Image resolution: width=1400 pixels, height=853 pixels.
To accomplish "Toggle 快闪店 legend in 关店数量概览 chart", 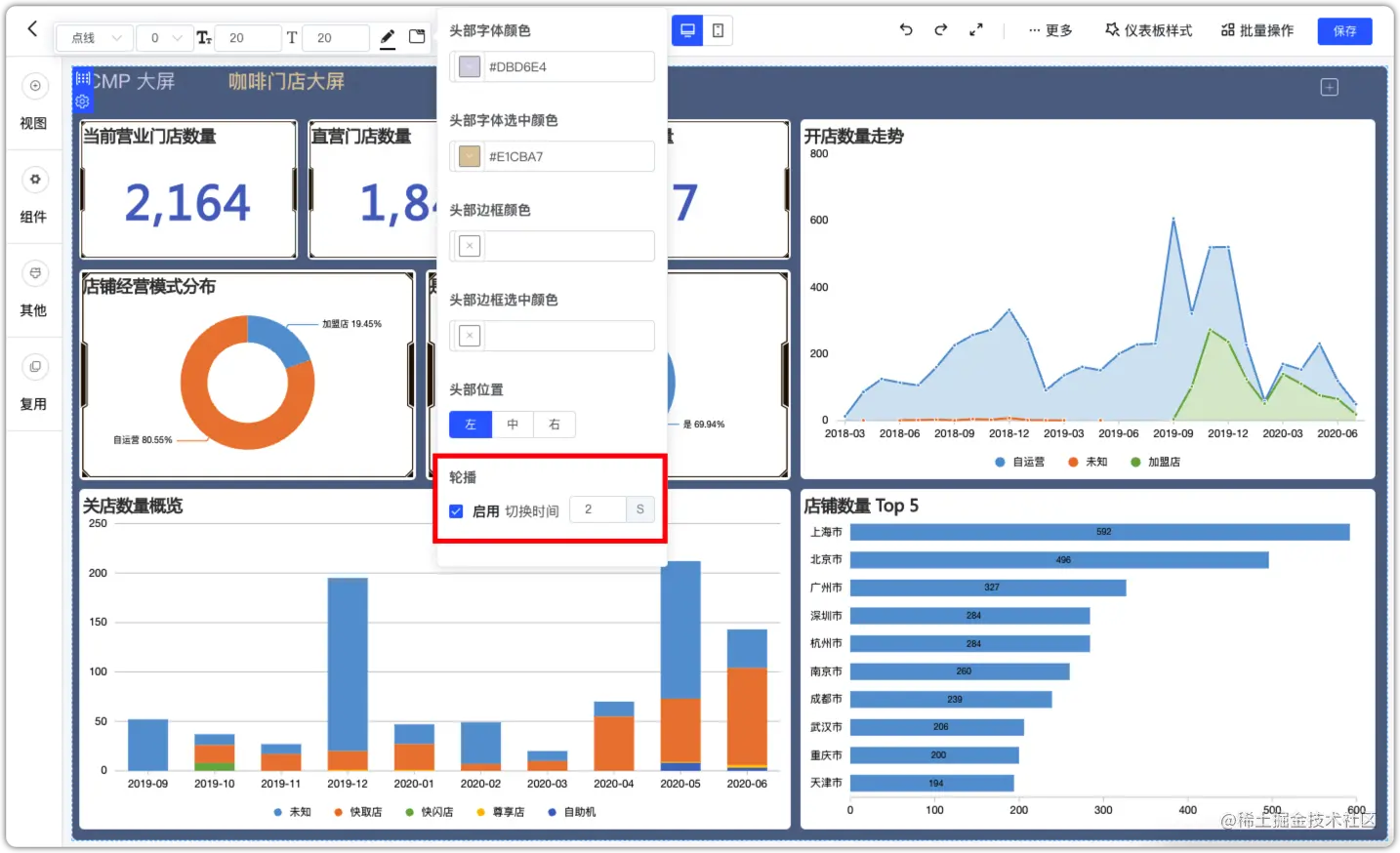I will pyautogui.click(x=429, y=812).
